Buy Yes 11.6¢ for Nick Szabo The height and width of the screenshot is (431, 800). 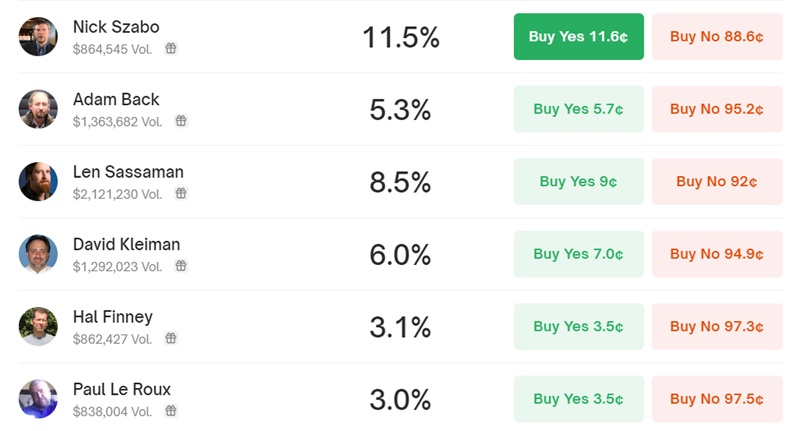[x=579, y=37]
